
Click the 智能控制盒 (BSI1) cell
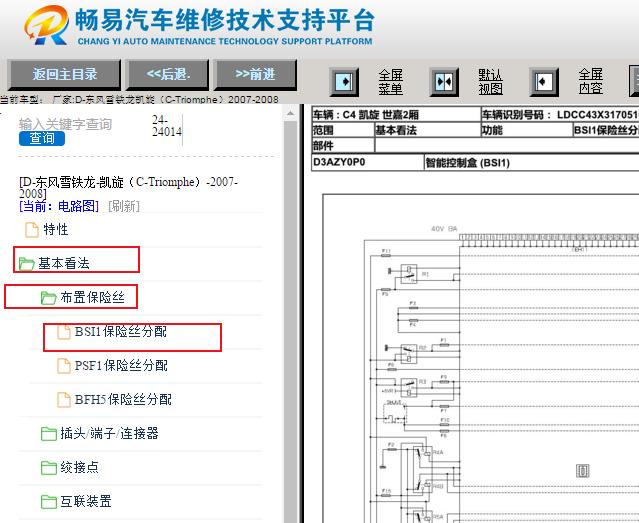coord(532,162)
